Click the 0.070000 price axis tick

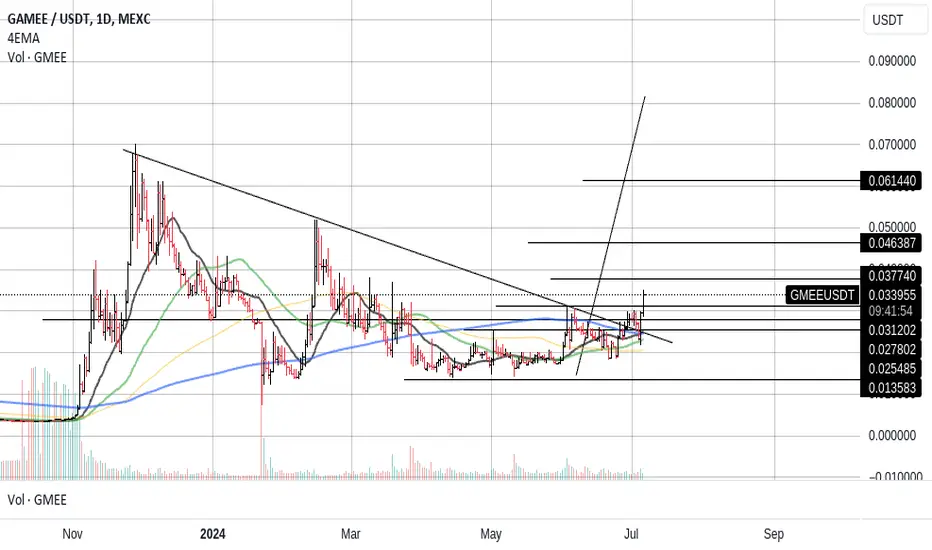(x=892, y=144)
